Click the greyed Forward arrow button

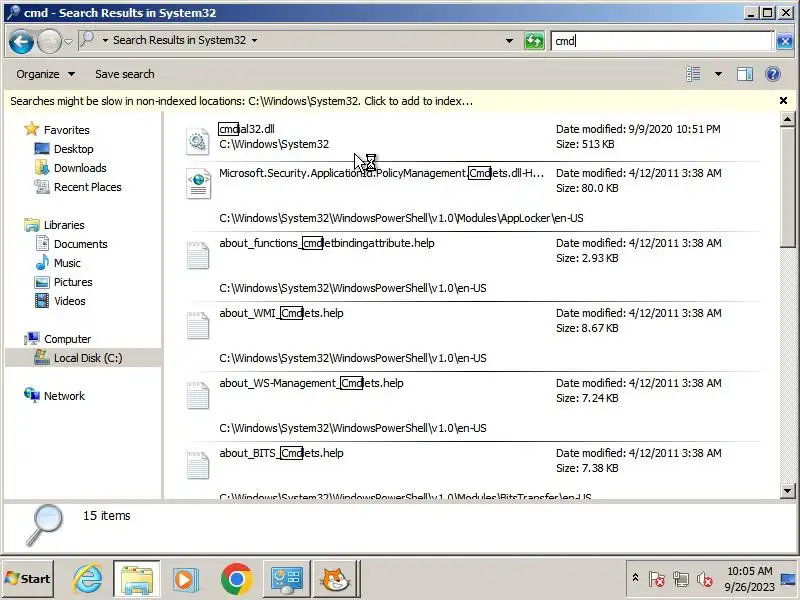point(49,41)
